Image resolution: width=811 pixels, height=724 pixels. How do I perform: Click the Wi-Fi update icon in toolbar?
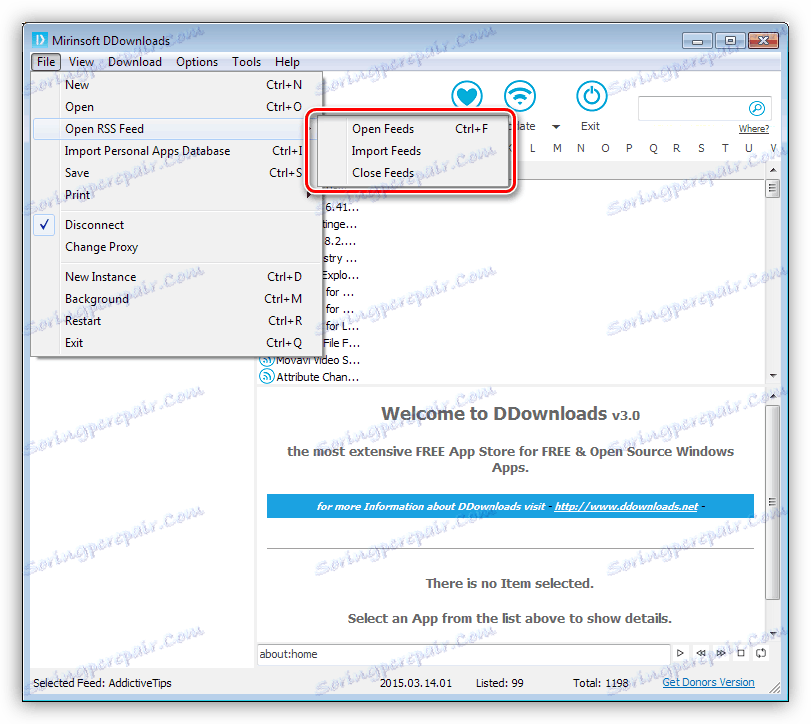coord(520,96)
